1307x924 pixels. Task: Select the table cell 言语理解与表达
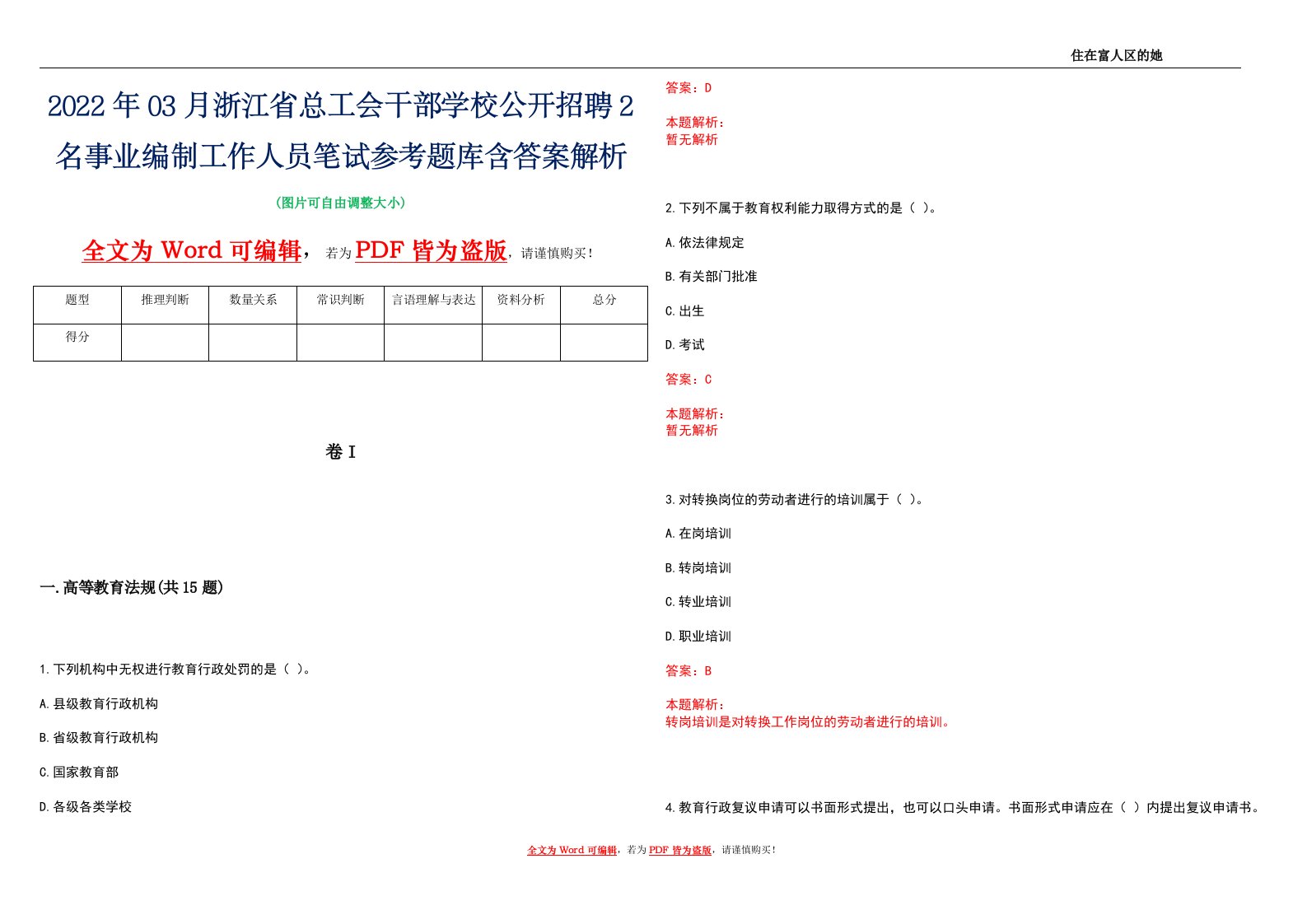pos(433,306)
